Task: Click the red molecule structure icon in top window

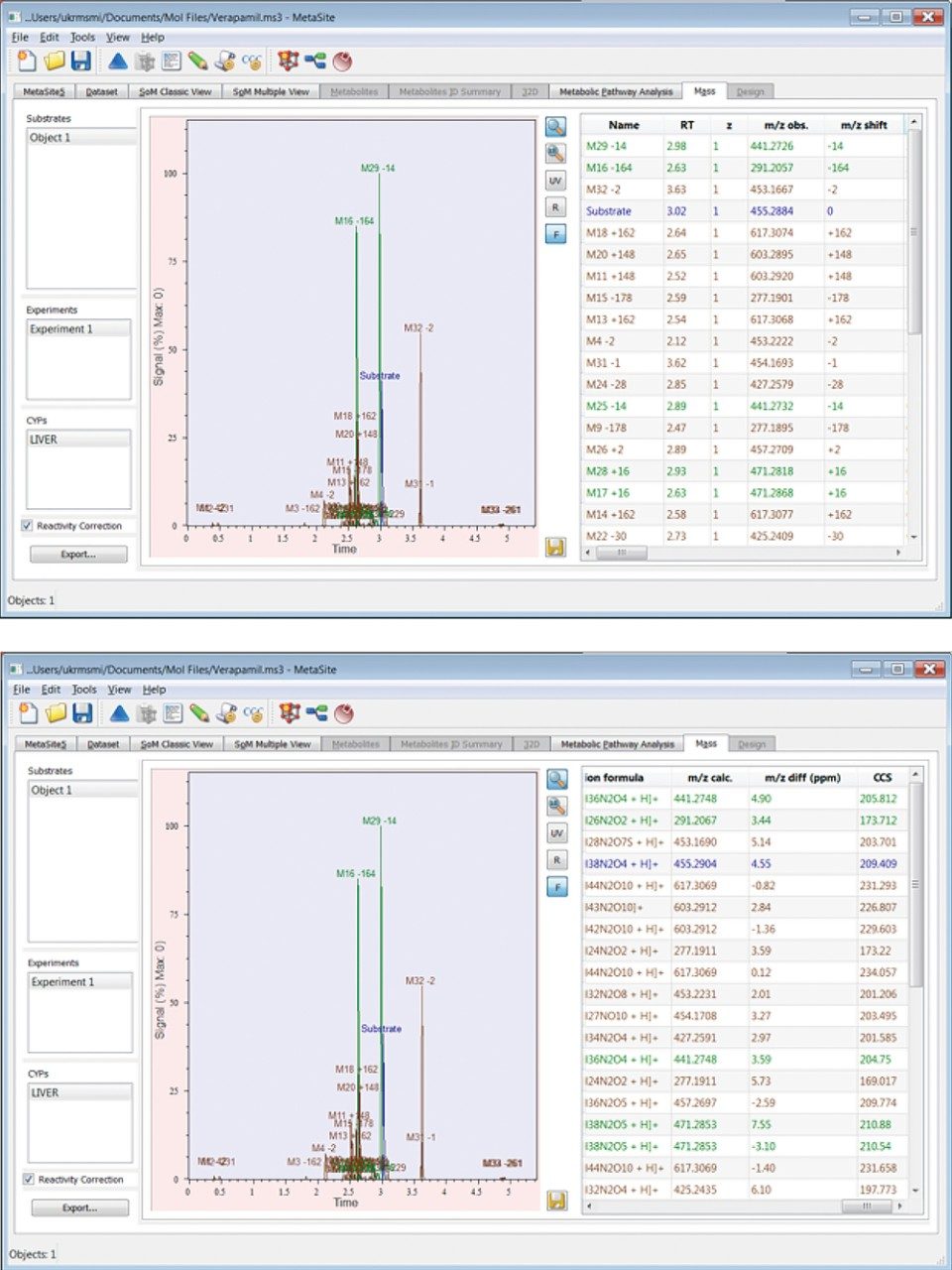Action: (288, 62)
